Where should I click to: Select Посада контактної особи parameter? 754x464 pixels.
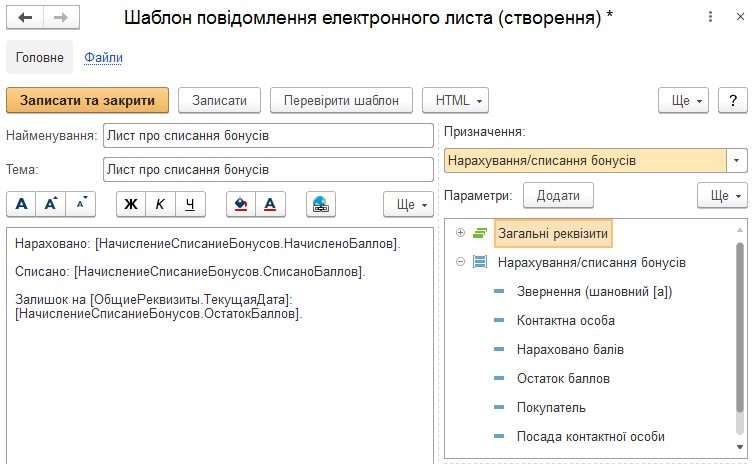[591, 436]
